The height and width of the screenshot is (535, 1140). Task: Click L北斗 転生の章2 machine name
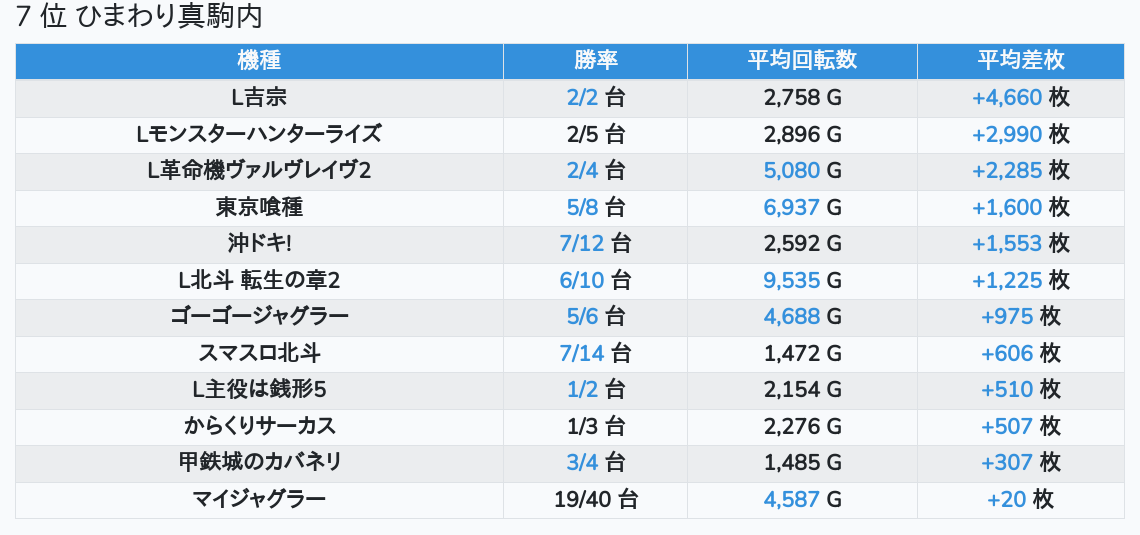259,280
